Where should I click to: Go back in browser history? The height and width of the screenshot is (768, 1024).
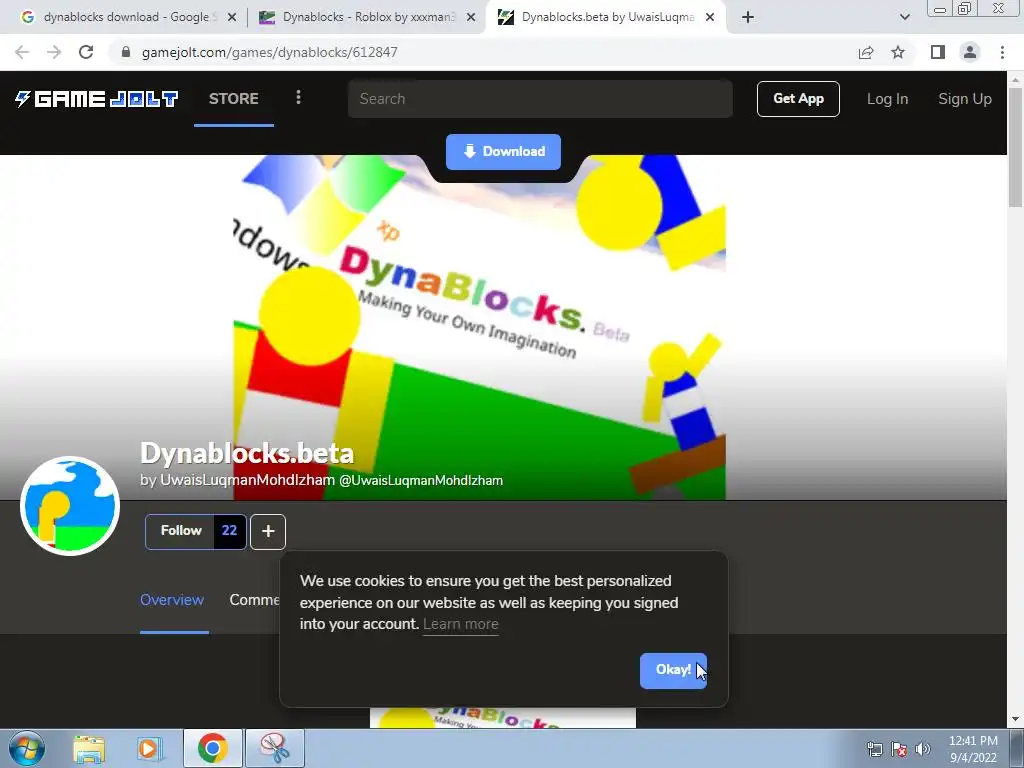[22, 52]
